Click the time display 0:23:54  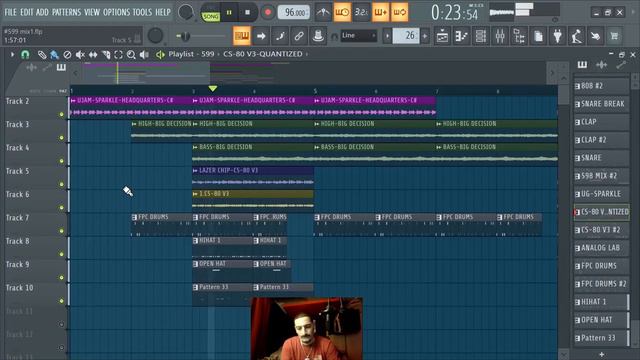455,13
